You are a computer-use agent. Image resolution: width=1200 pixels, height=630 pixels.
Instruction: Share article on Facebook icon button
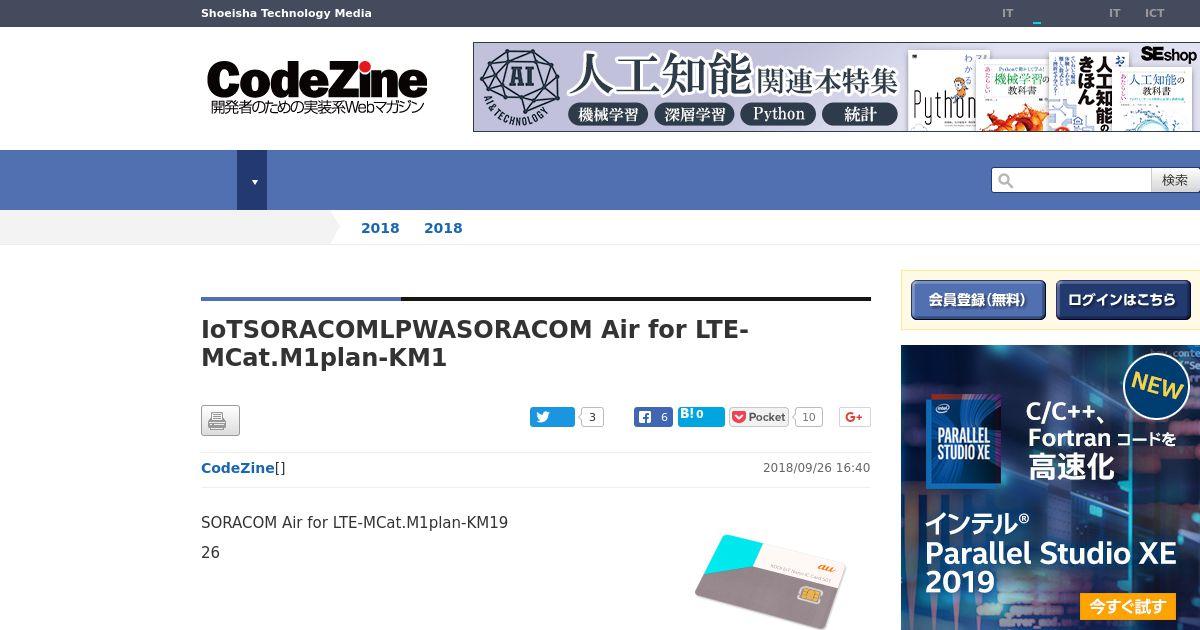653,417
